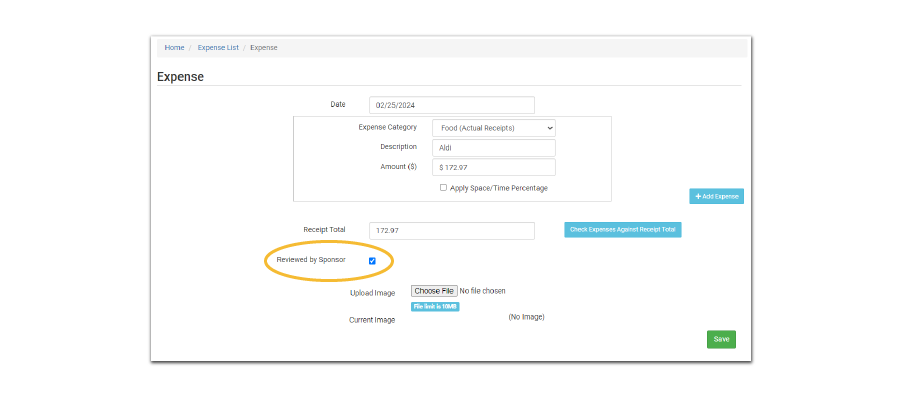Click the Sponsor link text
The image size is (900, 400).
[x=332, y=260]
